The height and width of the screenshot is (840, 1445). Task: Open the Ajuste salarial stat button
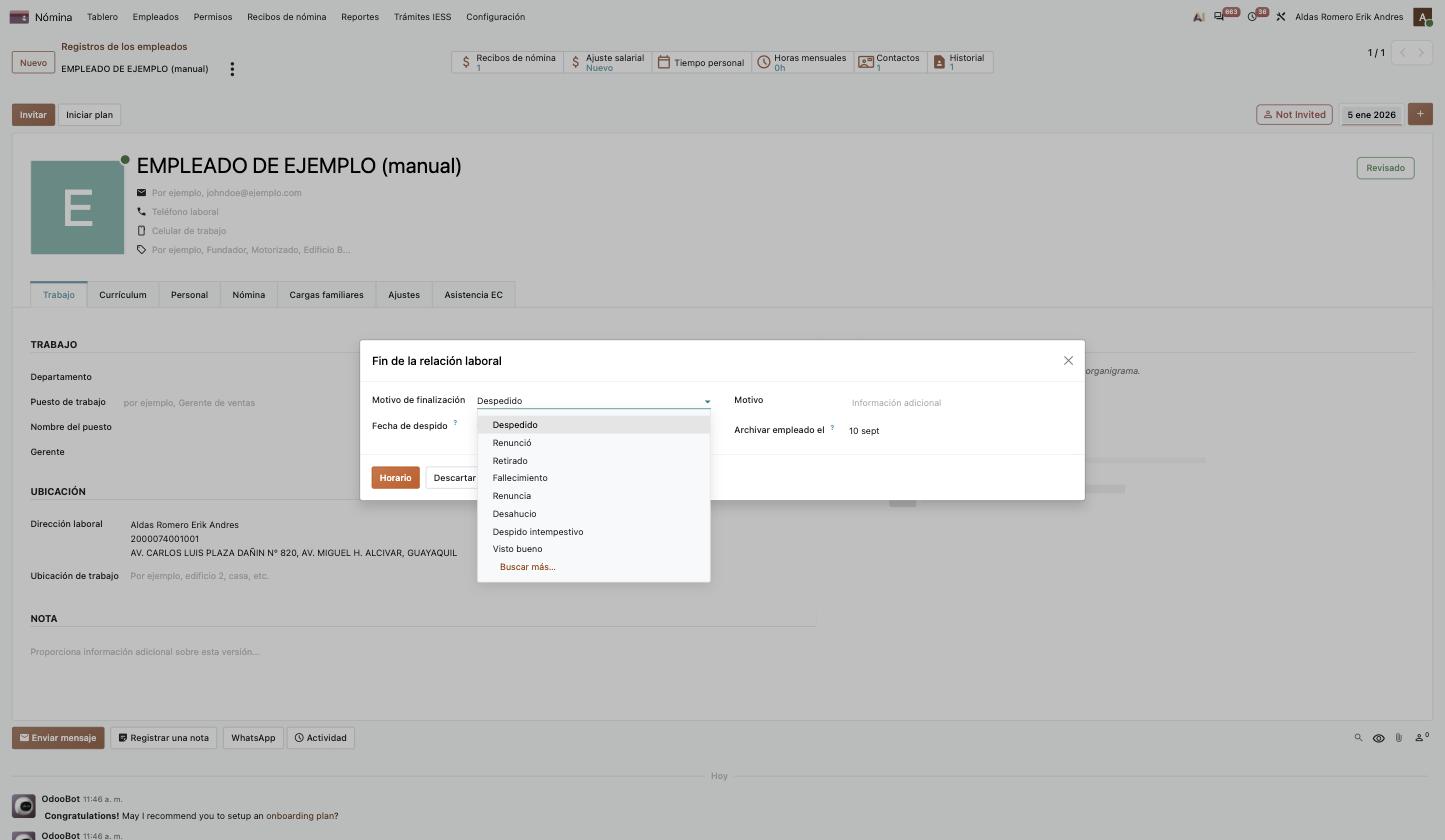tap(607, 62)
